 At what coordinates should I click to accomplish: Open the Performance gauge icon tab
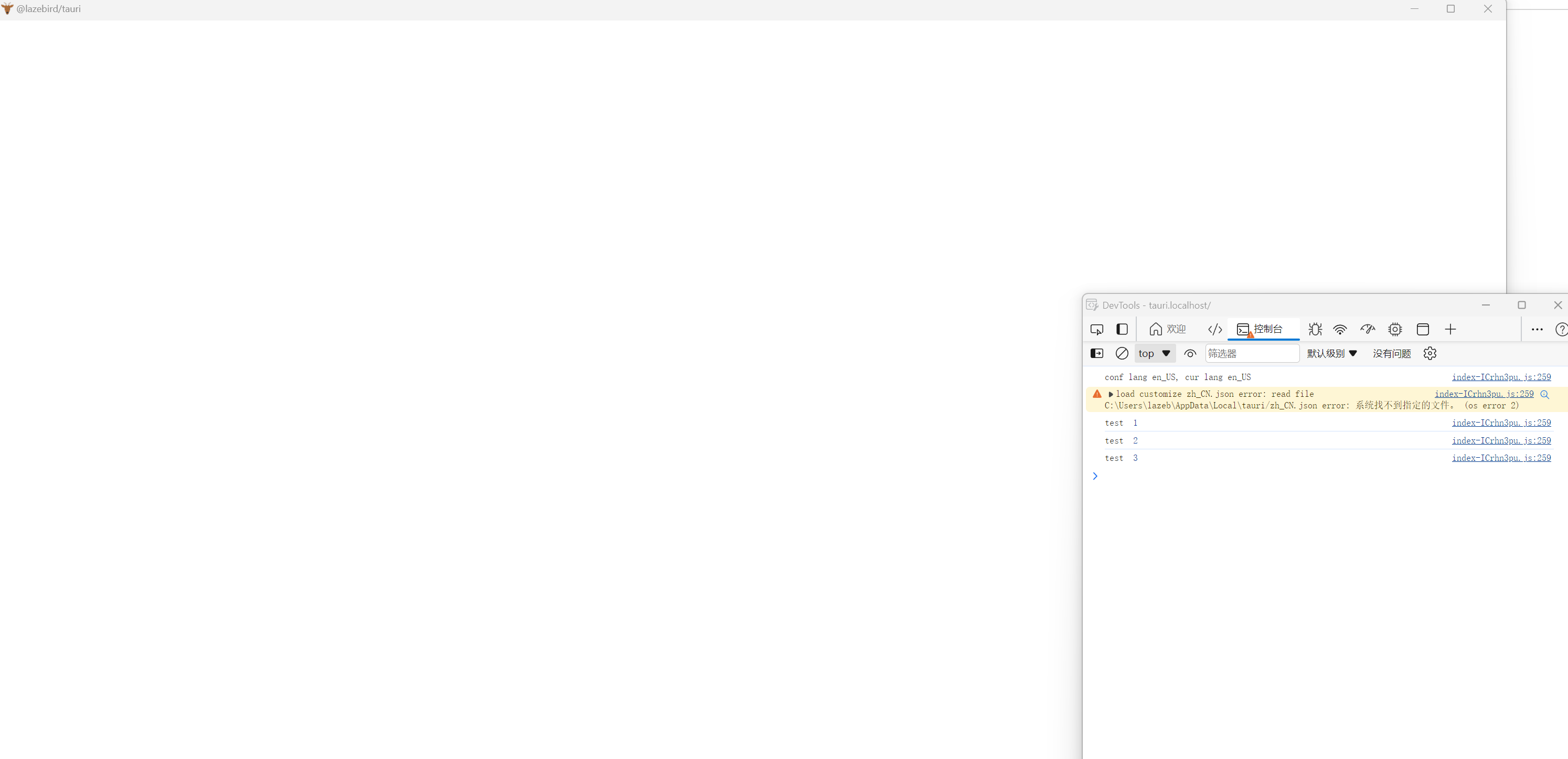[1367, 330]
